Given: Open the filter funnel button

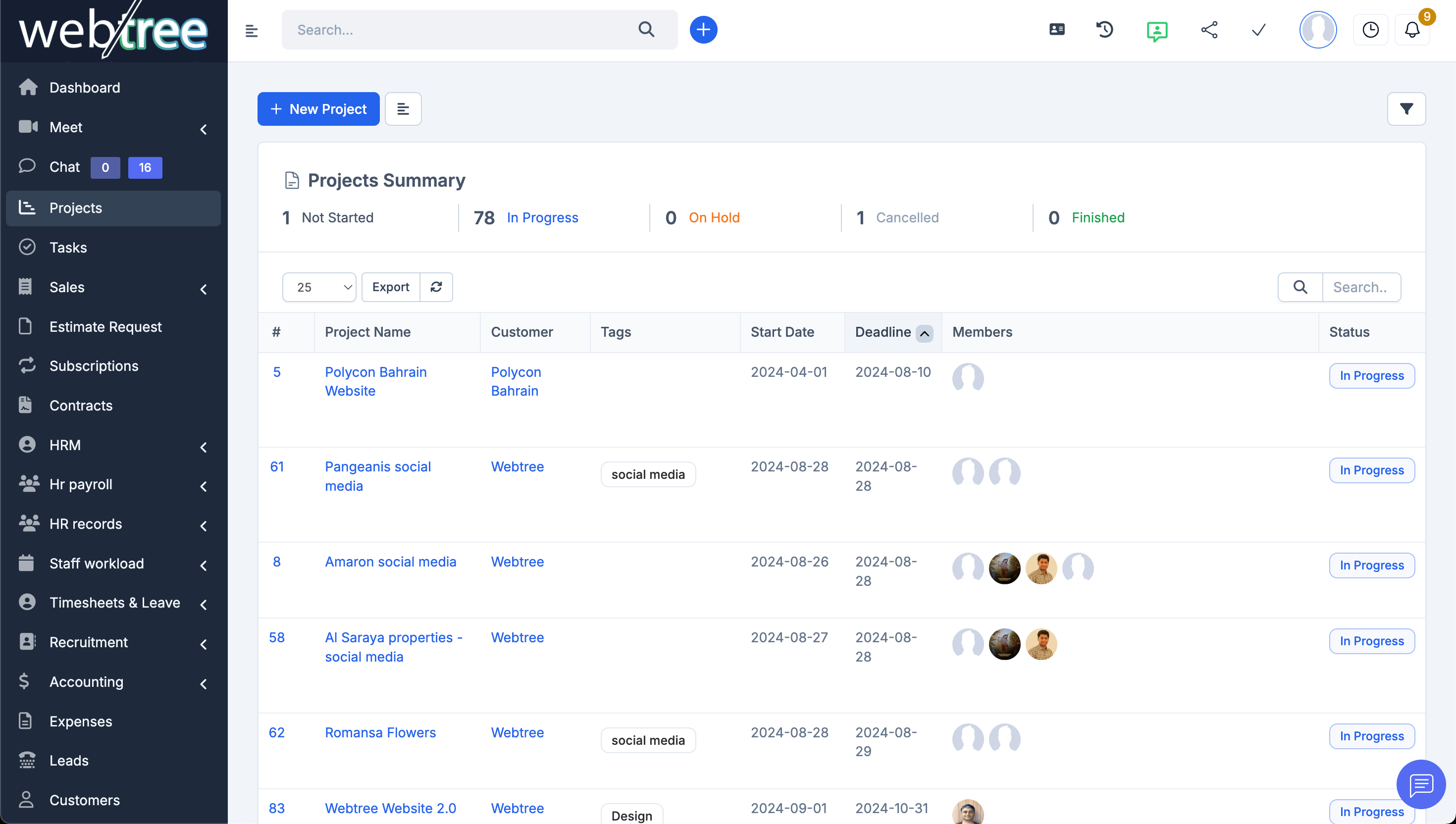Looking at the screenshot, I should (1406, 108).
